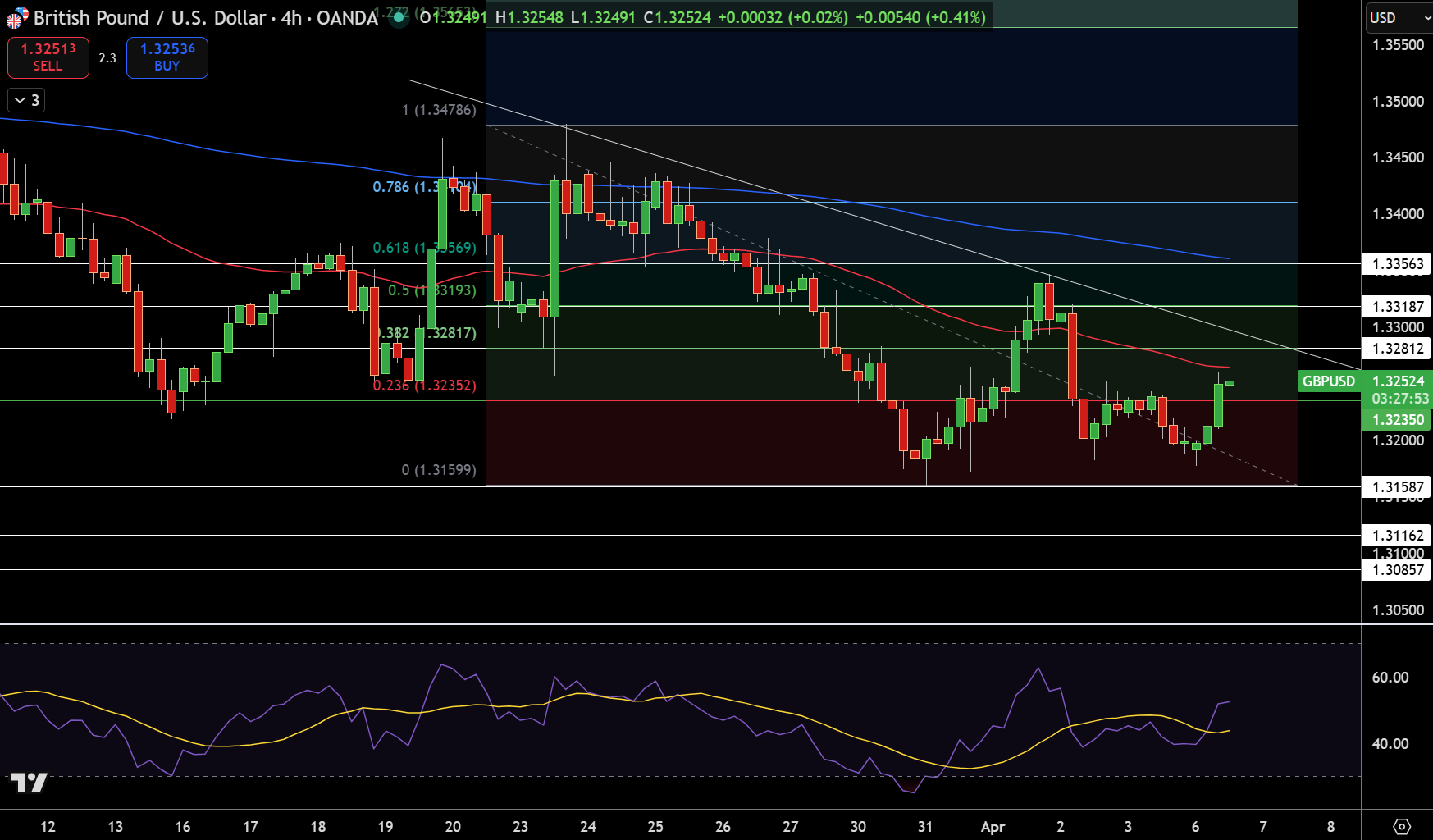
Task: Click the 1.30500 price scale value
Action: click(1398, 610)
